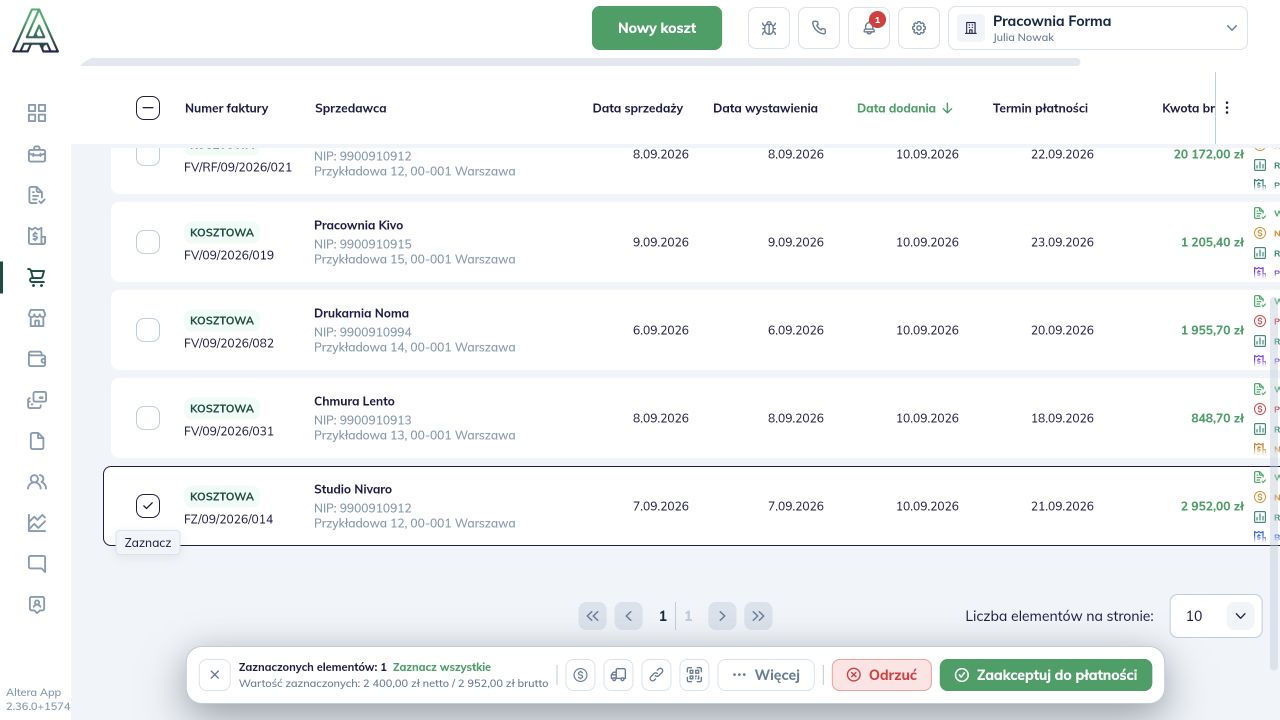Open the Więcej more actions menu
Screen dimensions: 1280x720
click(766, 675)
